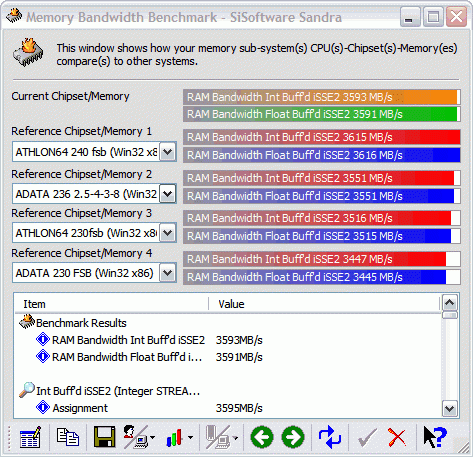Viewport: 473px width, 457px height.
Task: Open the dropdown arrow beside the person-computer icon
Action: tap(152, 437)
